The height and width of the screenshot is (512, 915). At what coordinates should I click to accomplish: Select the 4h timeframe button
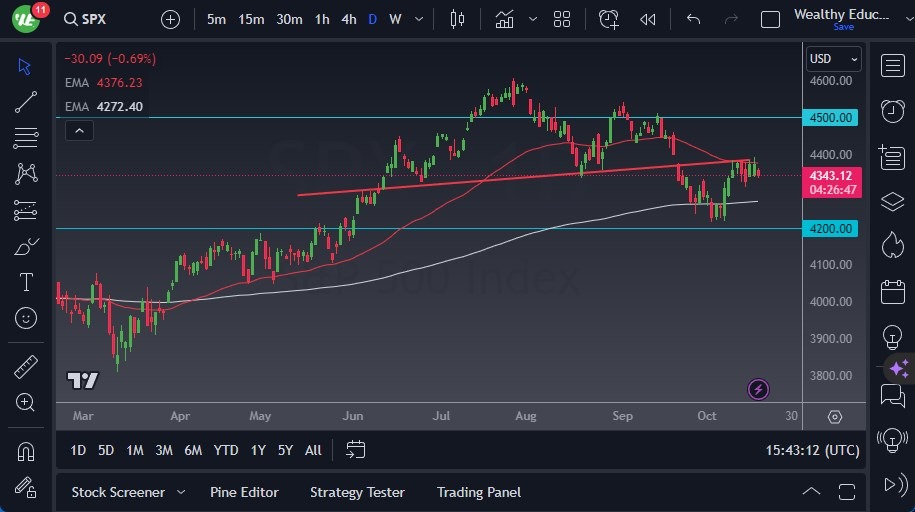pyautogui.click(x=348, y=19)
